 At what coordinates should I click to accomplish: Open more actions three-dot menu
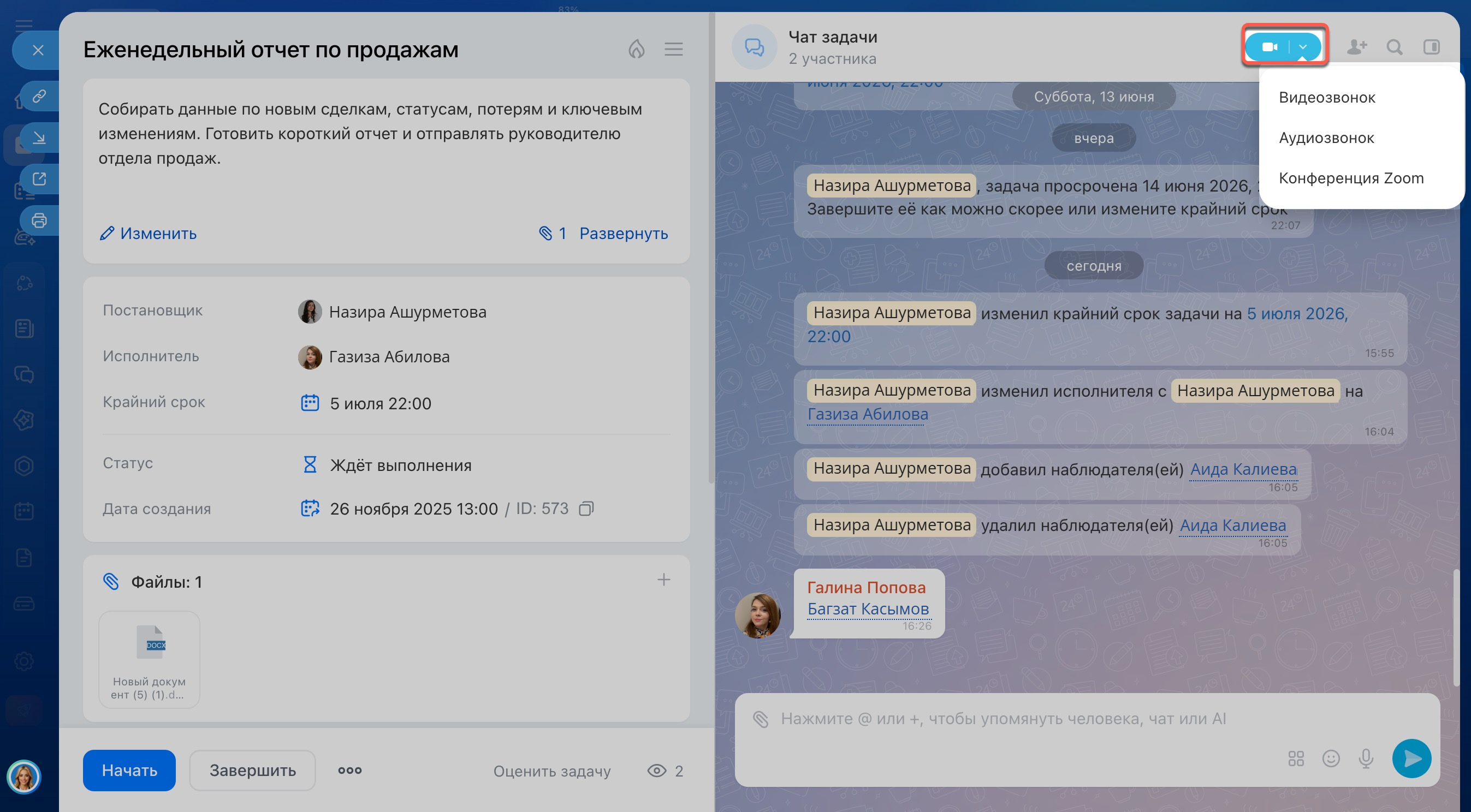pyautogui.click(x=349, y=770)
